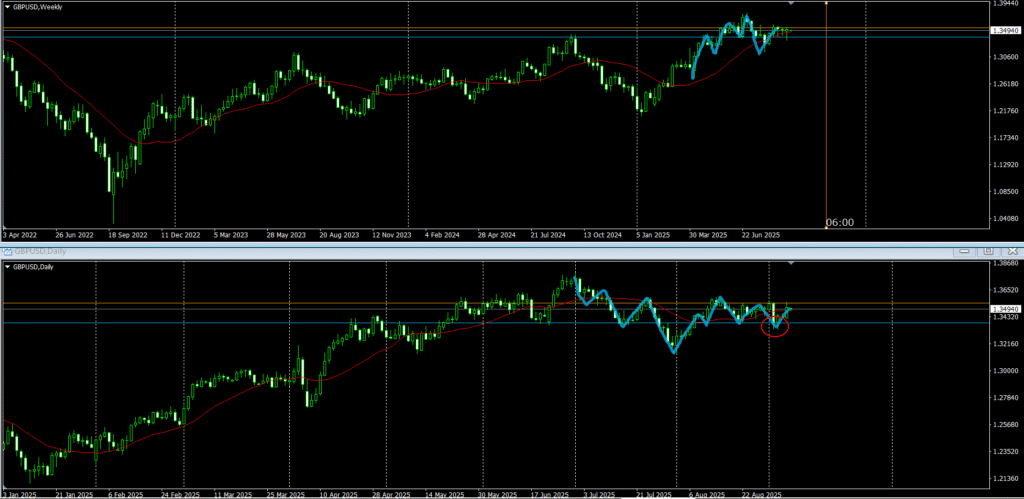This screenshot has height=499, width=1024.
Task: Click the 13 Oct 2024 date label
Action: click(x=603, y=234)
